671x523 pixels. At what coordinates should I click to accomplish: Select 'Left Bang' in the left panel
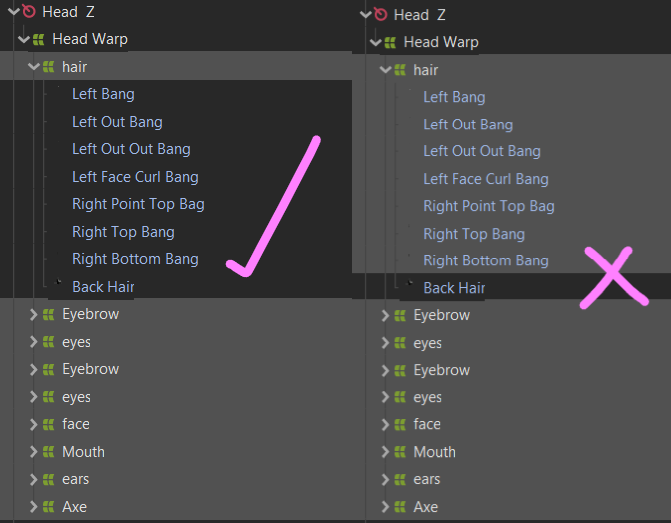coord(103,94)
